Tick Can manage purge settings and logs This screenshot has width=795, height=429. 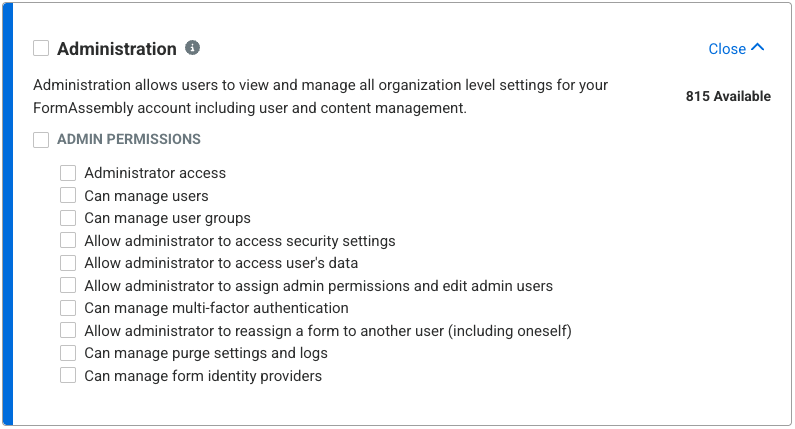click(x=68, y=353)
